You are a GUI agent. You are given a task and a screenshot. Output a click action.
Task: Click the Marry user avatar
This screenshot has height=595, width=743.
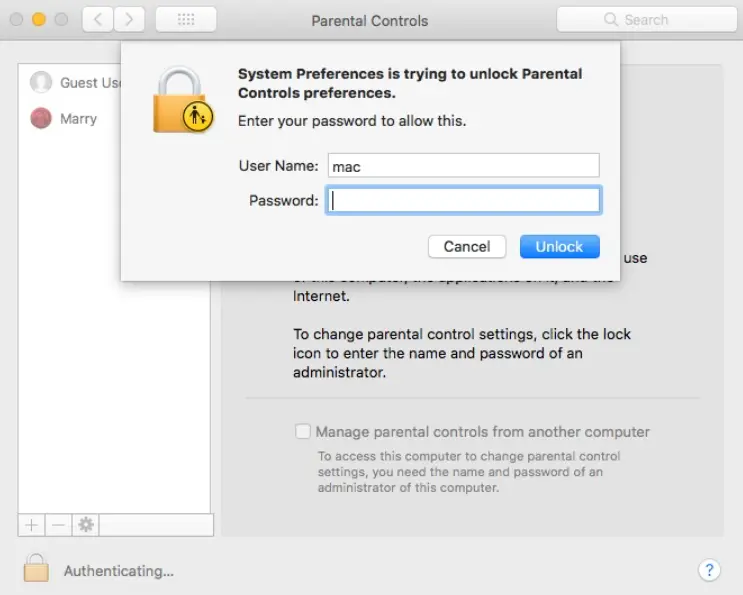[41, 118]
